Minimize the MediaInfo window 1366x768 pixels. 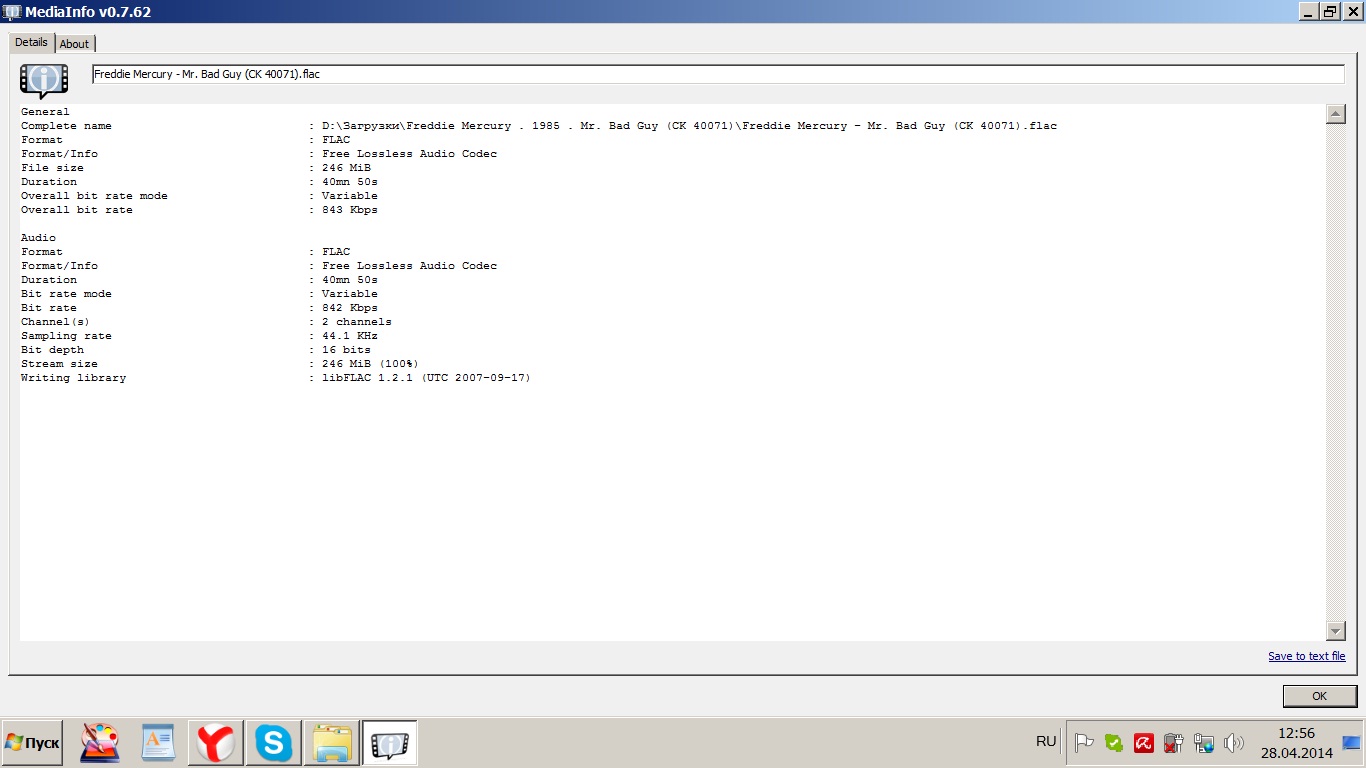coord(1308,11)
